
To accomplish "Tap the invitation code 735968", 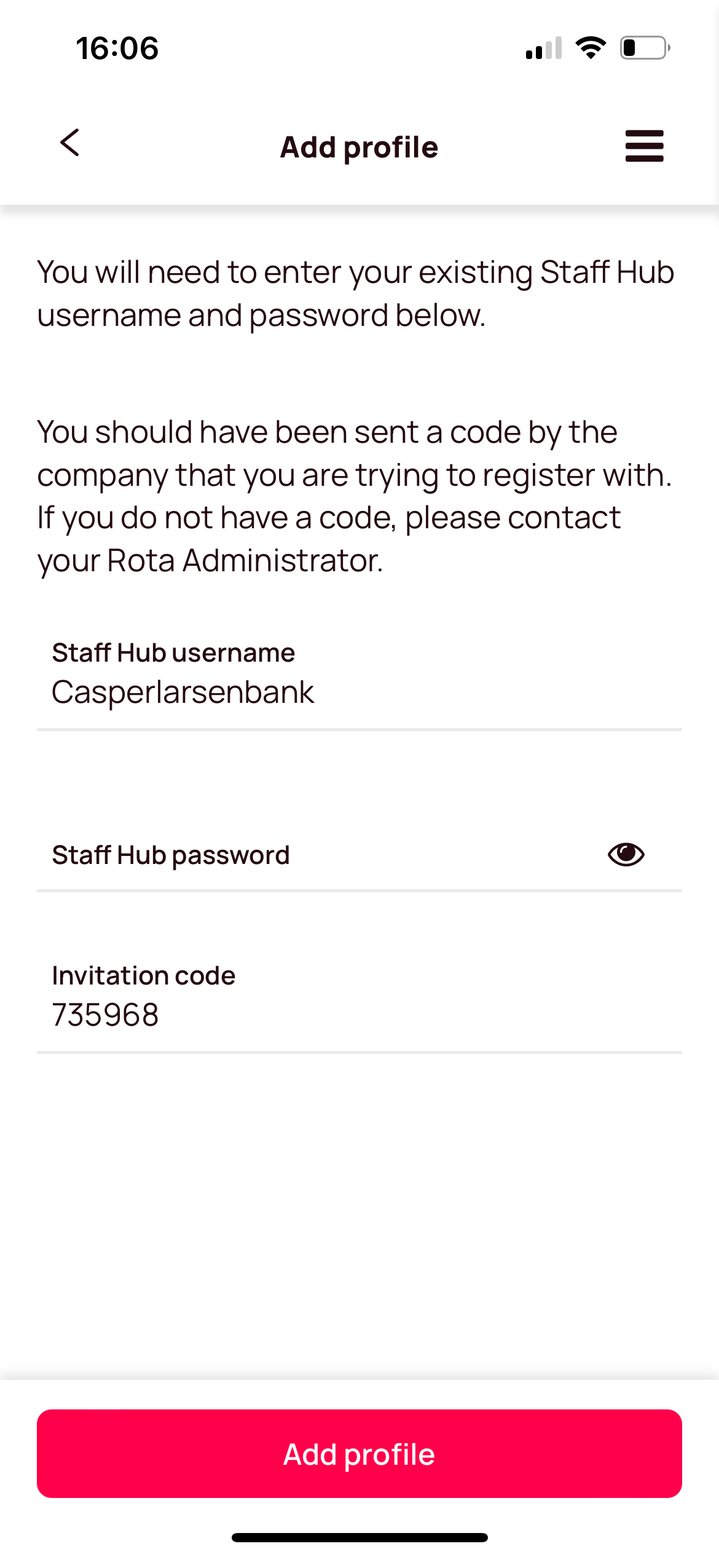I will [104, 1013].
